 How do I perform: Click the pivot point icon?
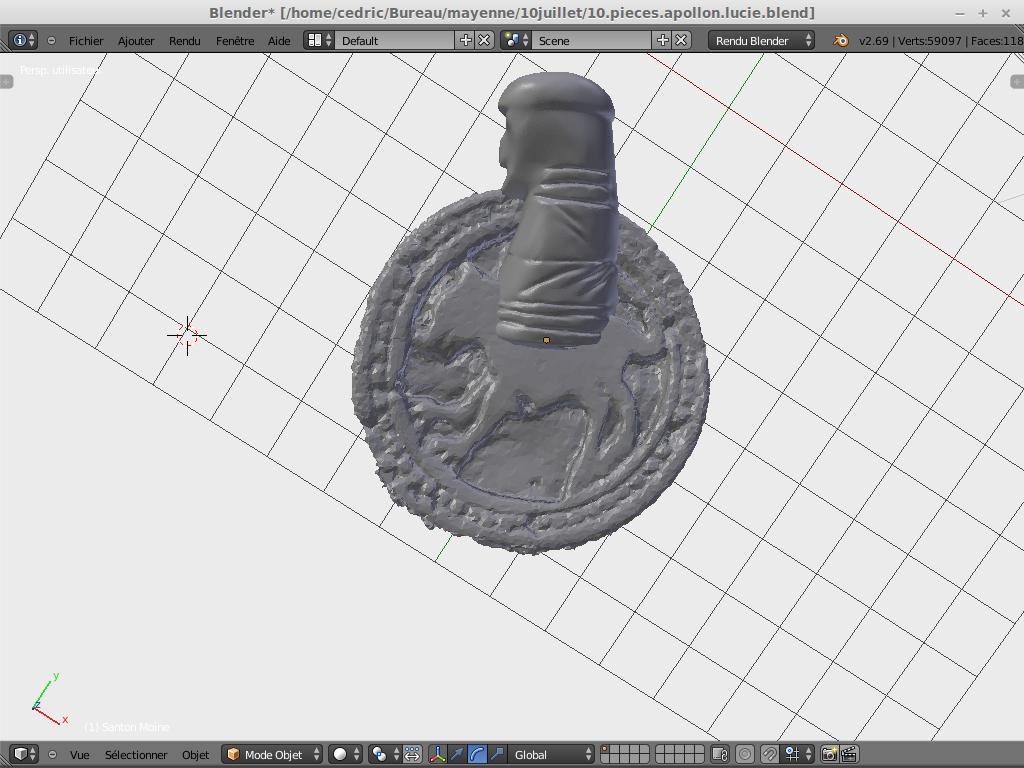coord(379,754)
